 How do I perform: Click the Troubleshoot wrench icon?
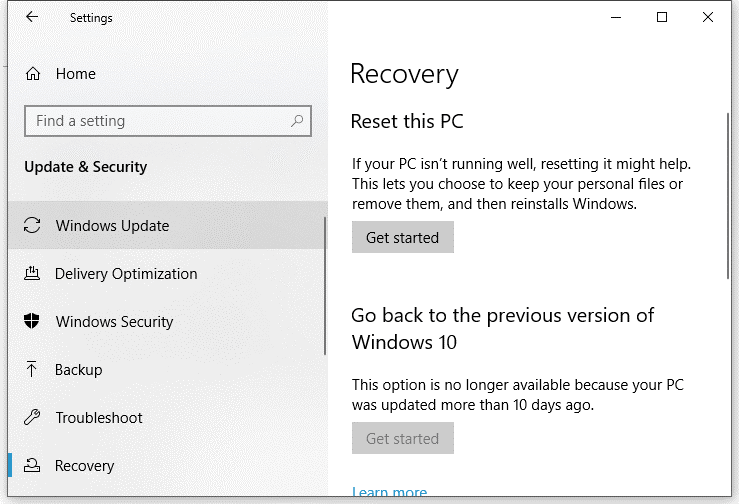pyautogui.click(x=32, y=418)
